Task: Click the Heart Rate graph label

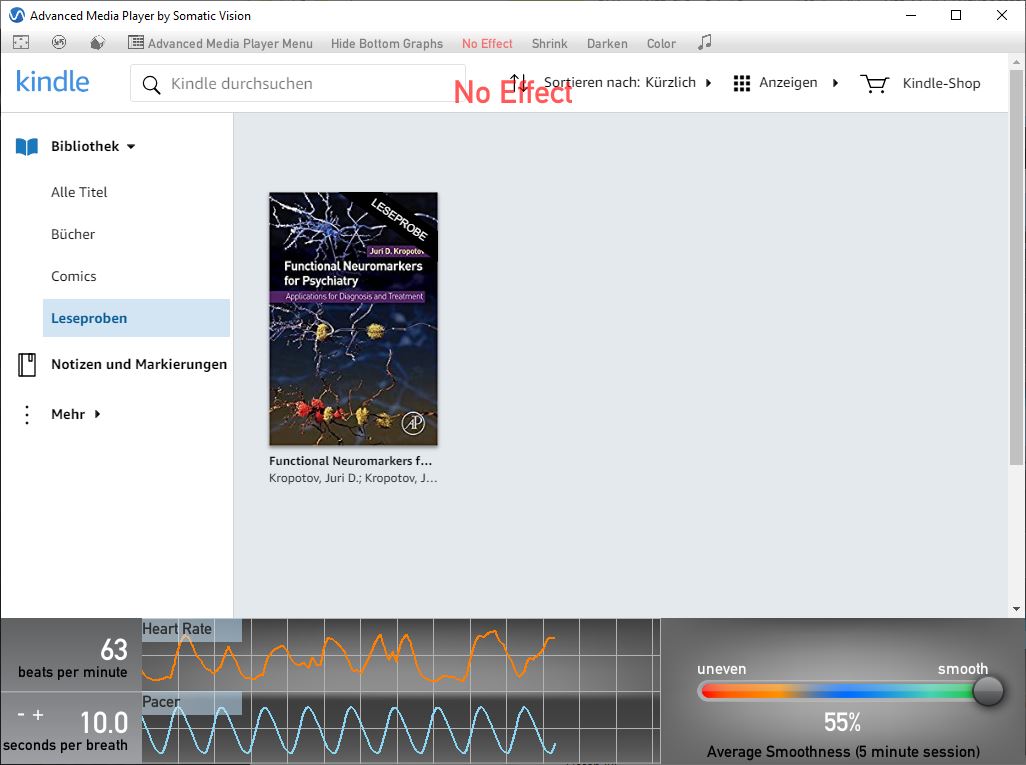Action: (177, 629)
